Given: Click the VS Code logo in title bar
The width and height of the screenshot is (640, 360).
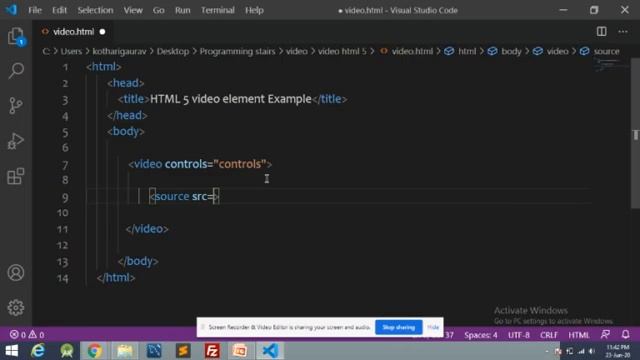Looking at the screenshot, I should 11,9.
